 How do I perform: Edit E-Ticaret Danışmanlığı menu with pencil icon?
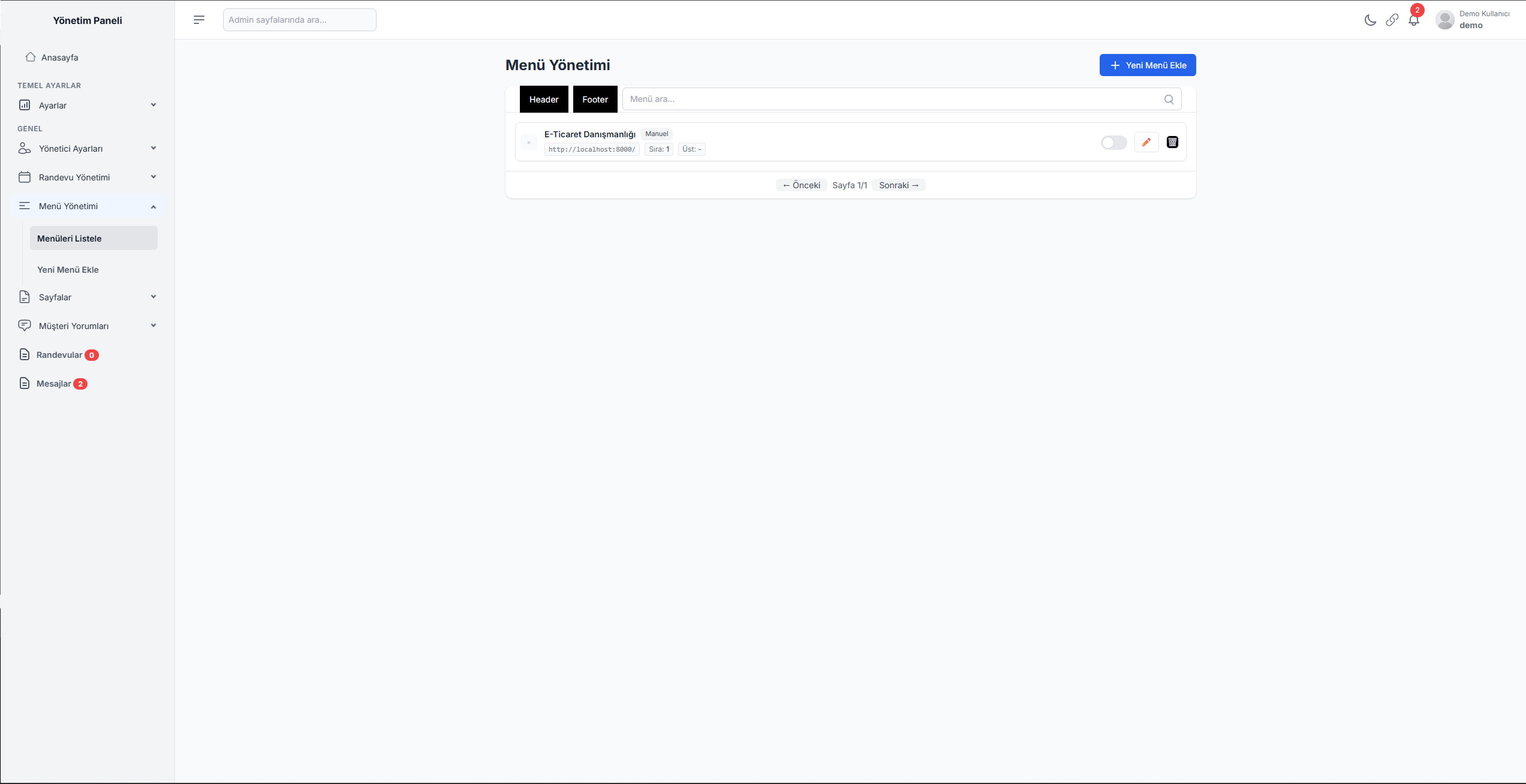point(1146,142)
